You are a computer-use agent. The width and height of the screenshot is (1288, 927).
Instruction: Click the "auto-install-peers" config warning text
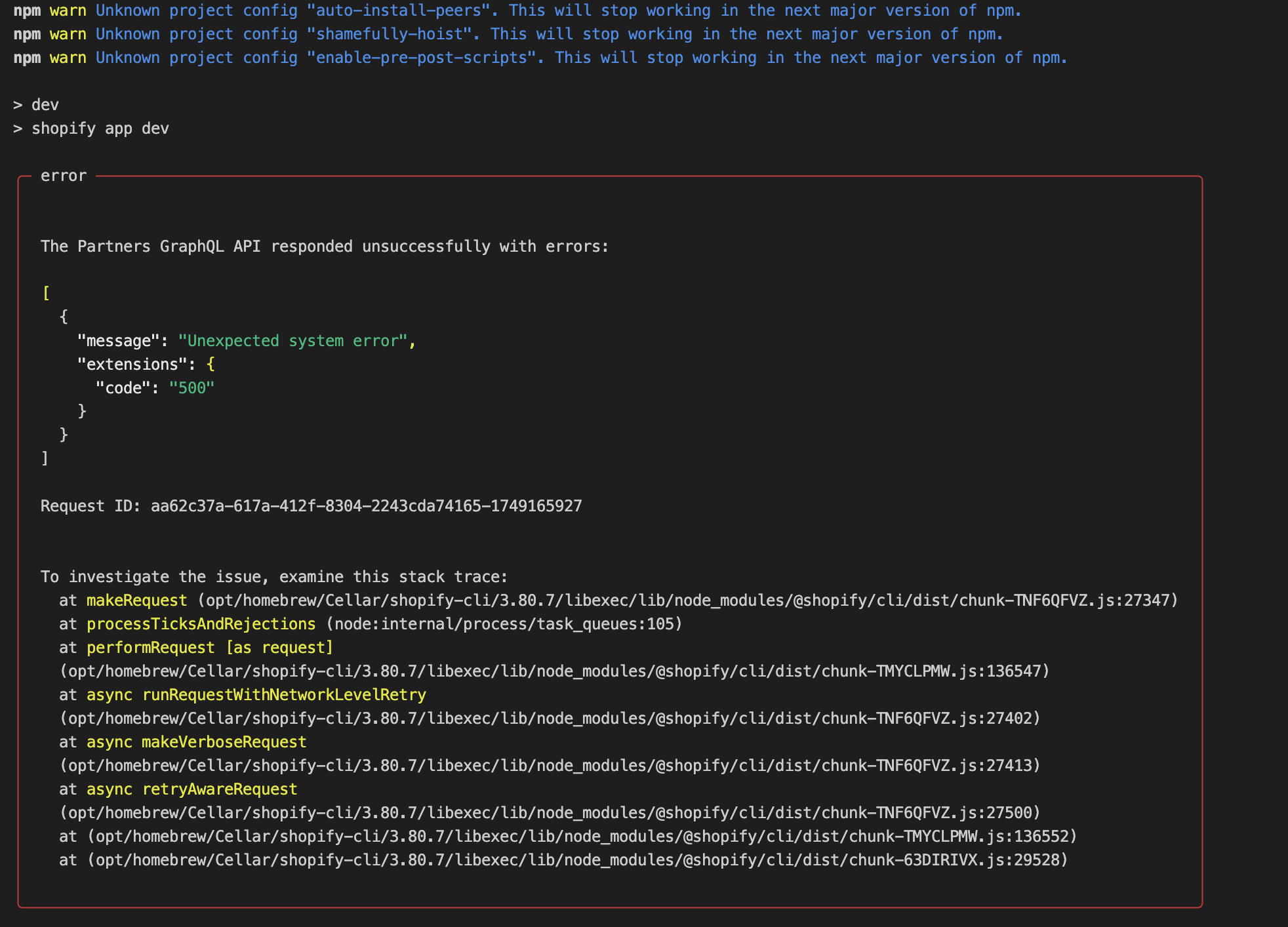(x=399, y=10)
